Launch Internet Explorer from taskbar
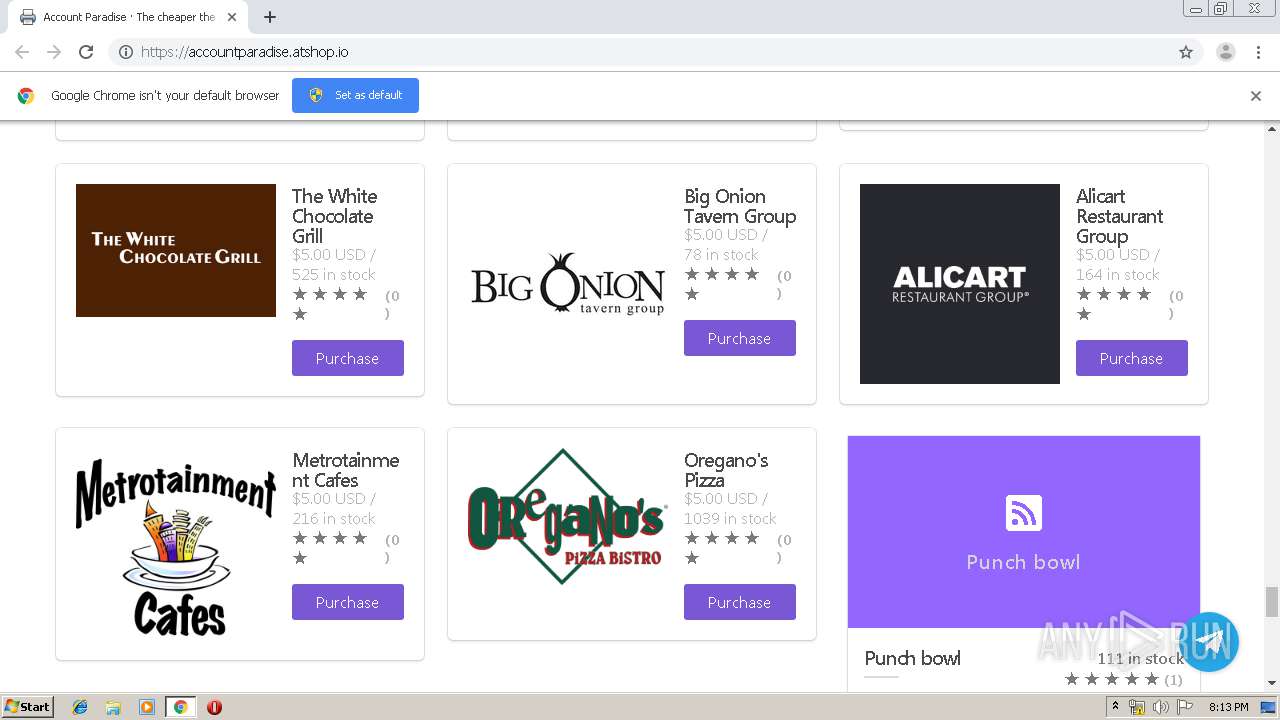Screen dimensions: 1280x720 coord(80,707)
